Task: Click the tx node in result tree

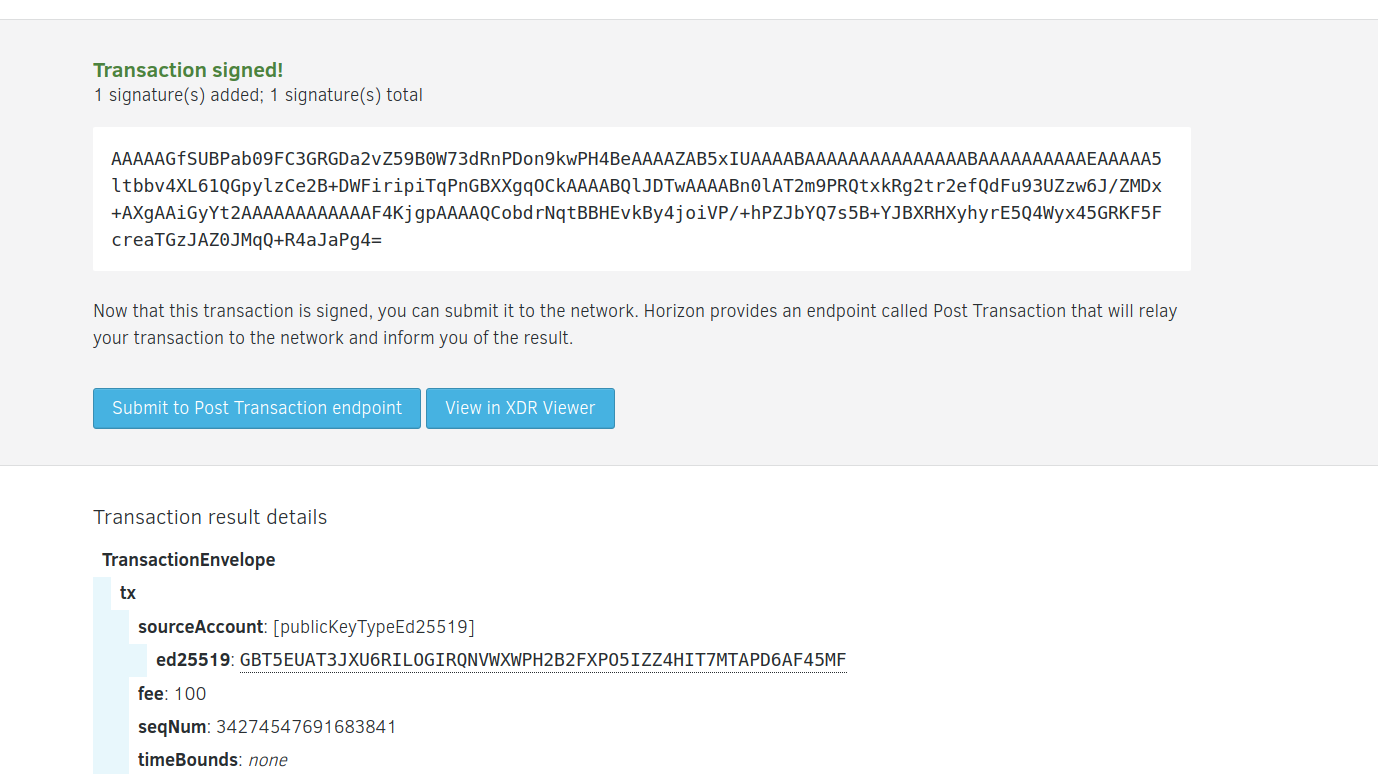Action: 128,593
